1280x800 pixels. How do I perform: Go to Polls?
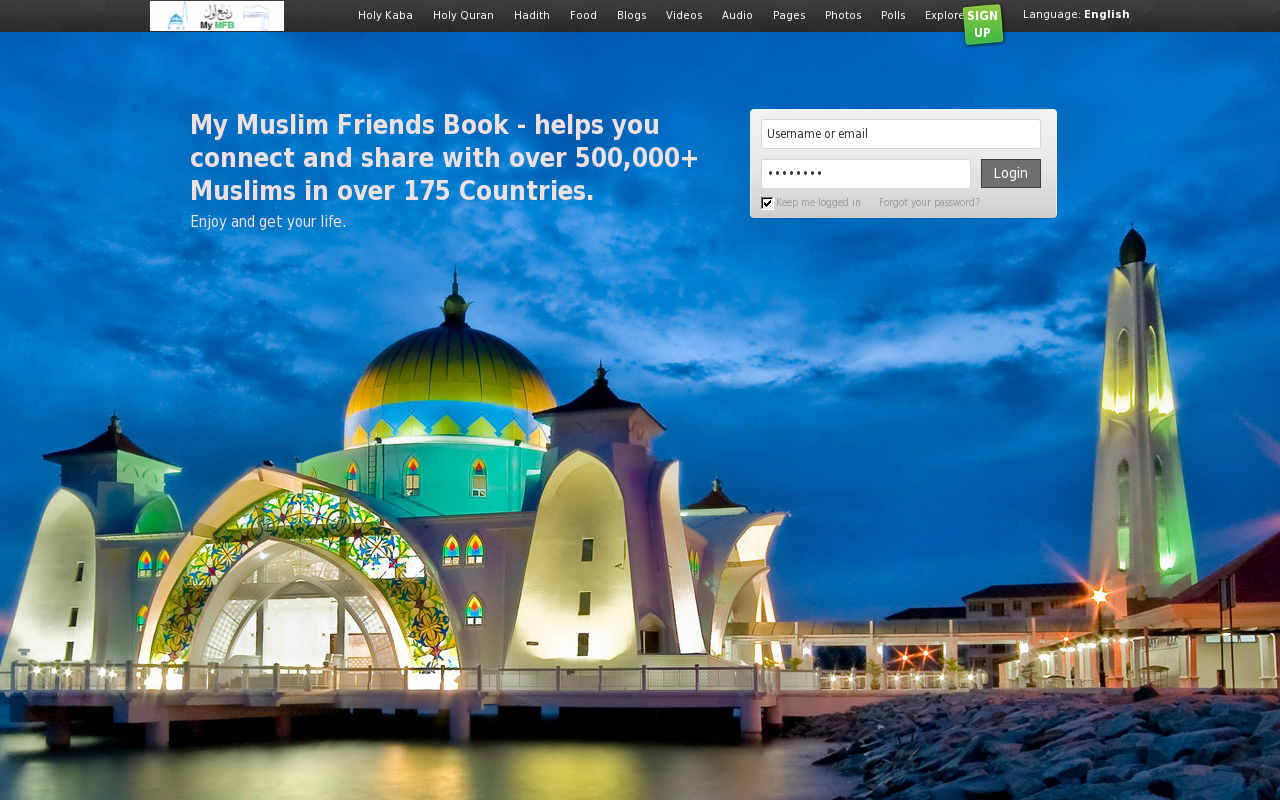pyautogui.click(x=893, y=15)
